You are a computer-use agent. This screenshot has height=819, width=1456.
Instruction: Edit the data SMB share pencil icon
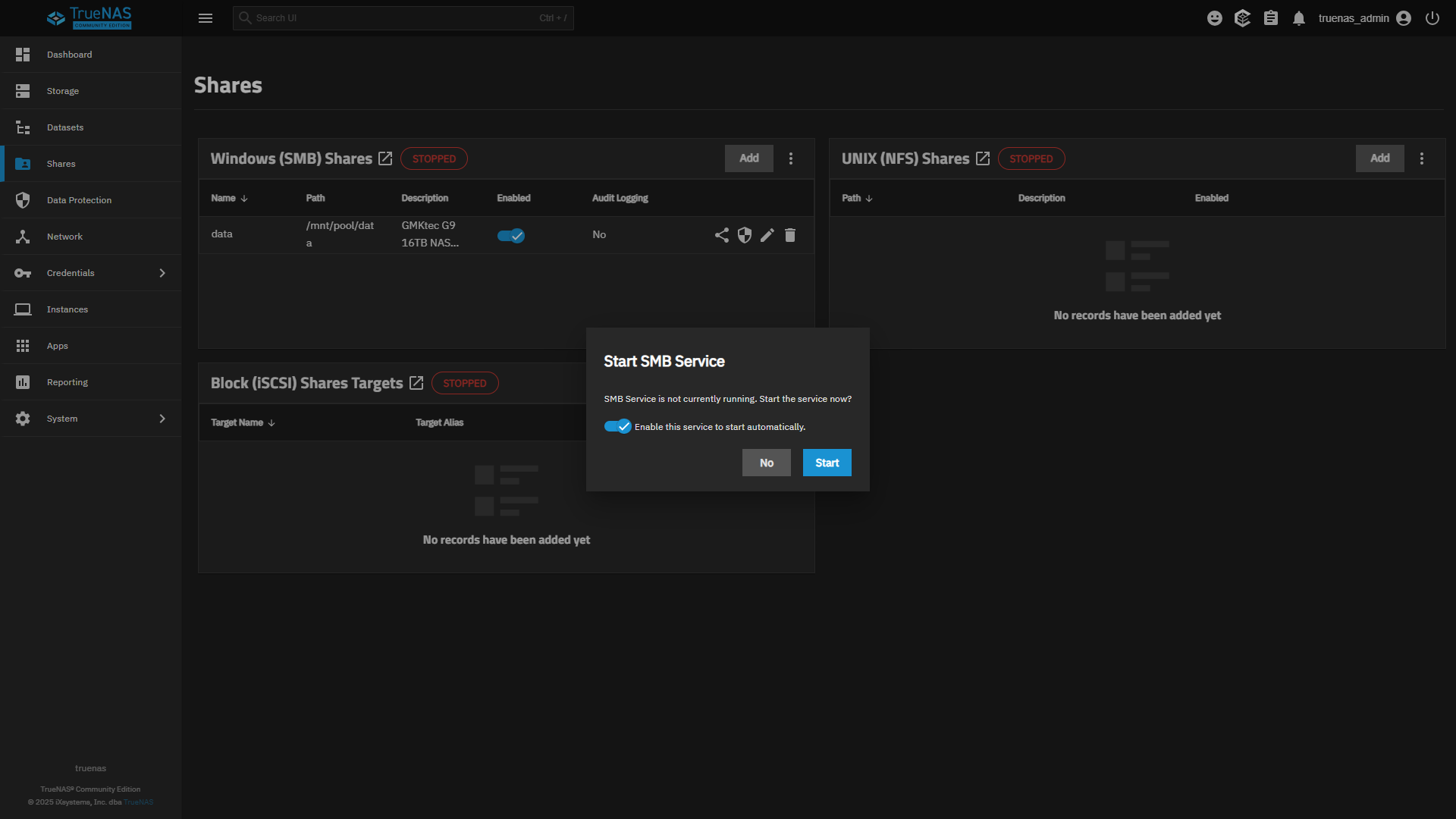(767, 235)
